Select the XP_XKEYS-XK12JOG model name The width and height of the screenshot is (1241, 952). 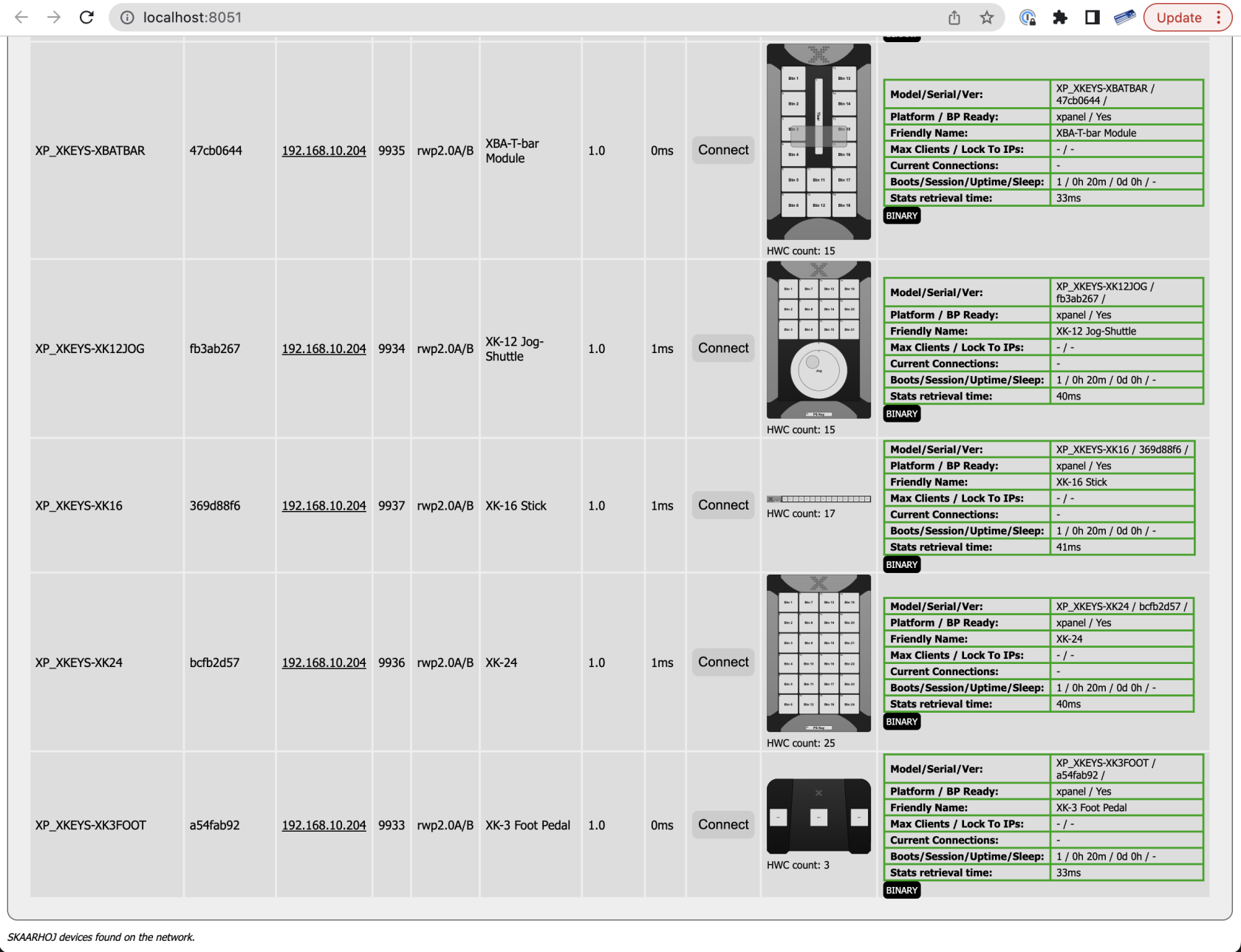90,349
